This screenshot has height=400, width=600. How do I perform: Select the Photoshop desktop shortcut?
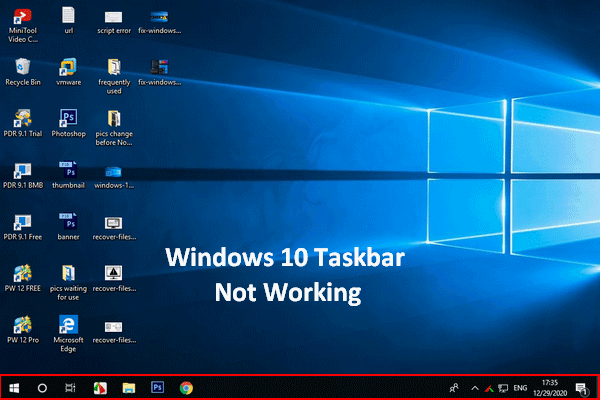click(68, 119)
